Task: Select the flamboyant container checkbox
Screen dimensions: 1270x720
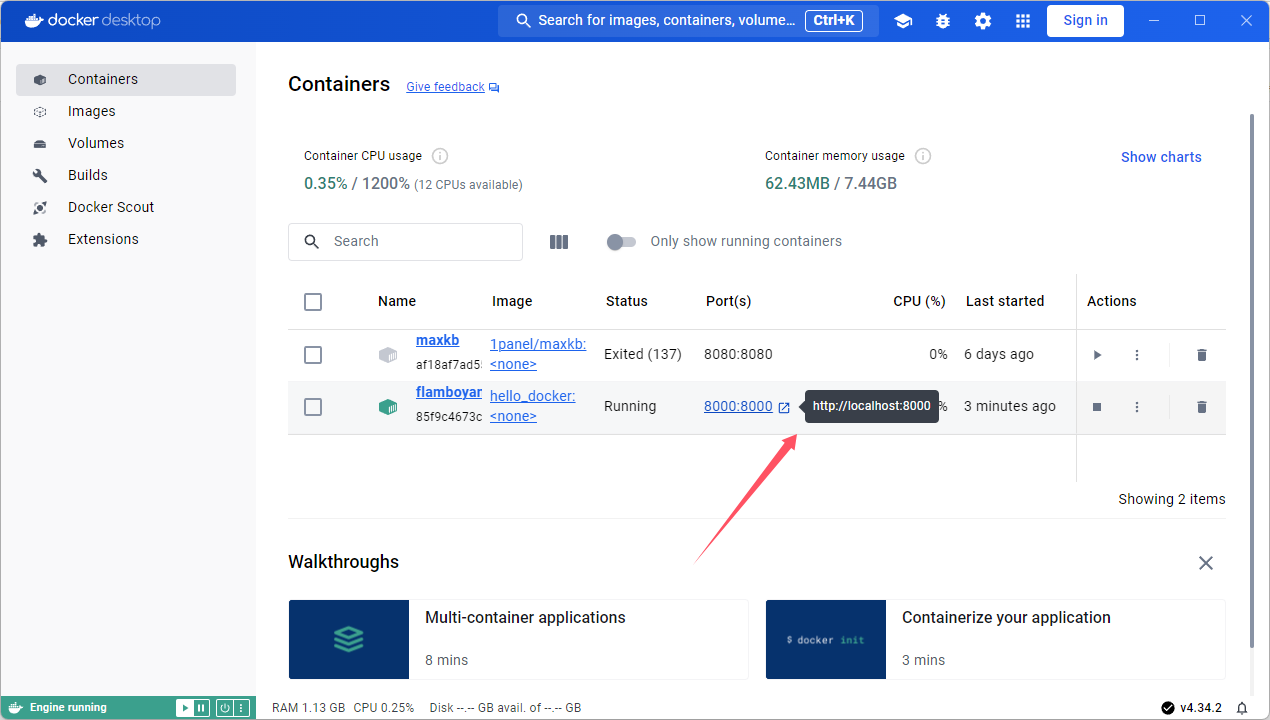Action: (x=313, y=407)
